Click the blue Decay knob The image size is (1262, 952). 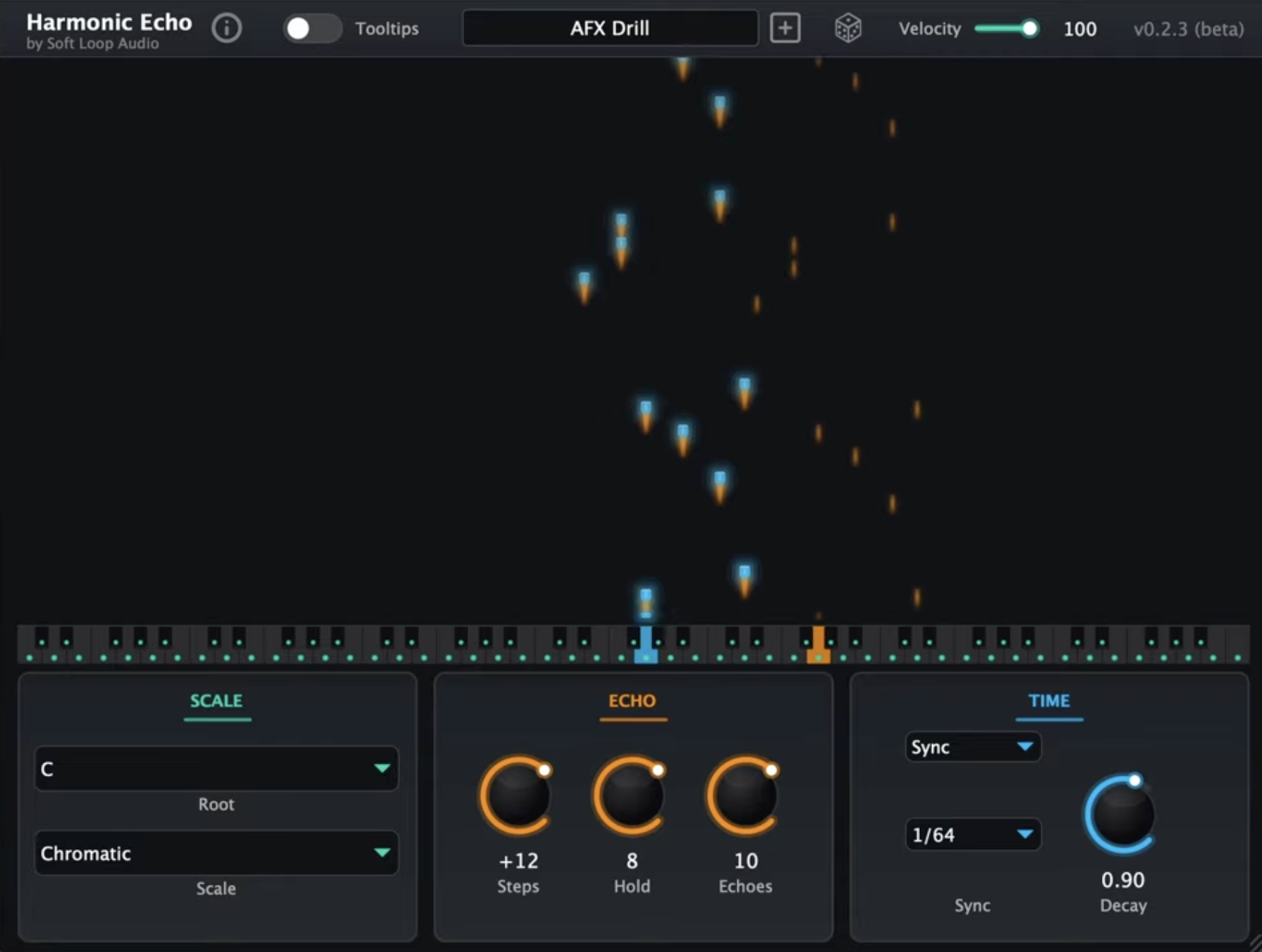[x=1122, y=815]
